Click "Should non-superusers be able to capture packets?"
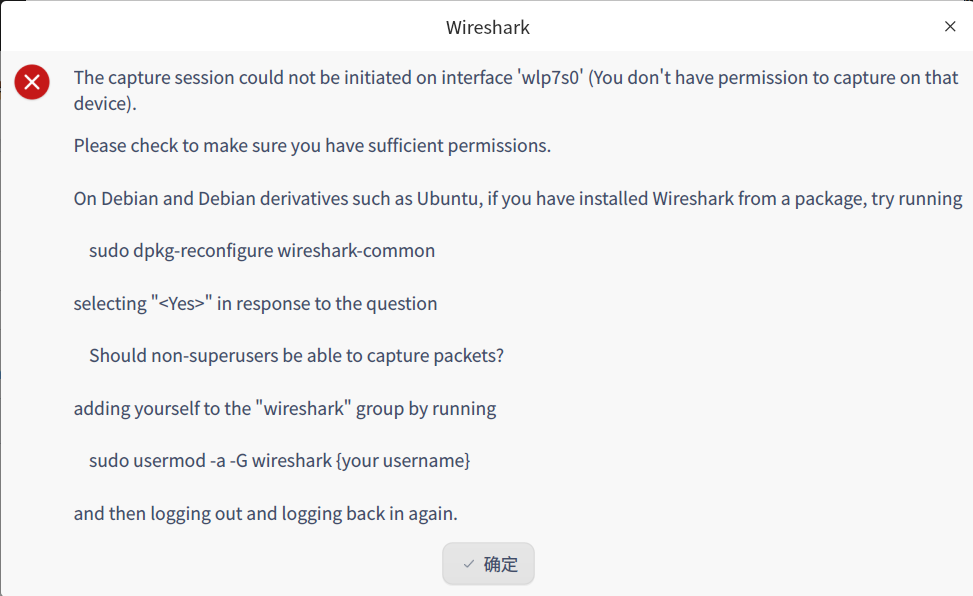This screenshot has height=596, width=973. coord(296,356)
